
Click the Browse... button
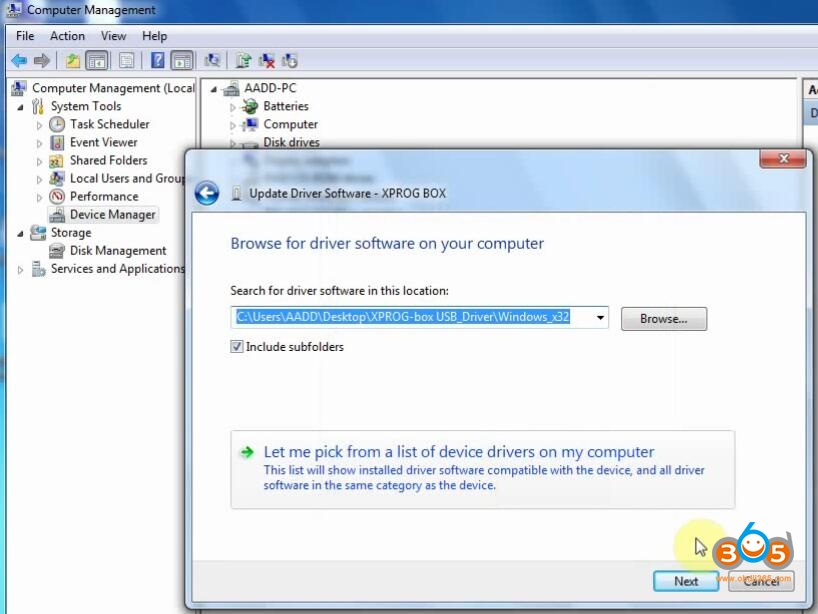pyautogui.click(x=664, y=319)
